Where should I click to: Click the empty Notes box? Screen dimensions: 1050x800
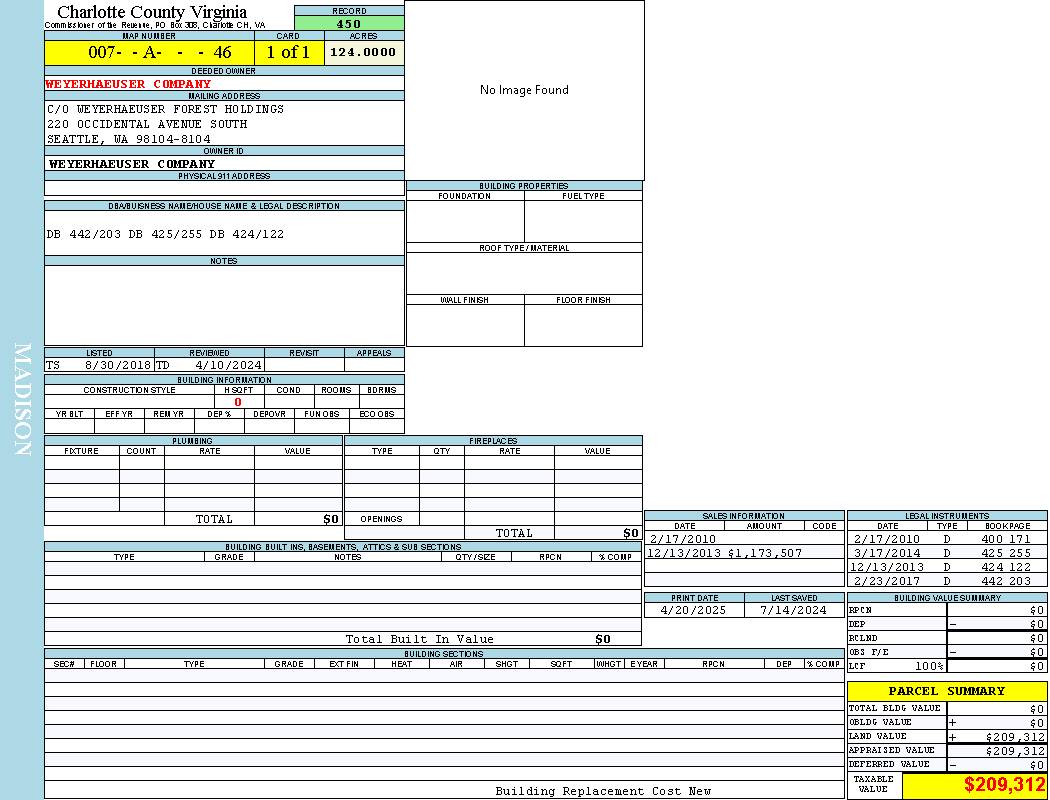[x=224, y=305]
